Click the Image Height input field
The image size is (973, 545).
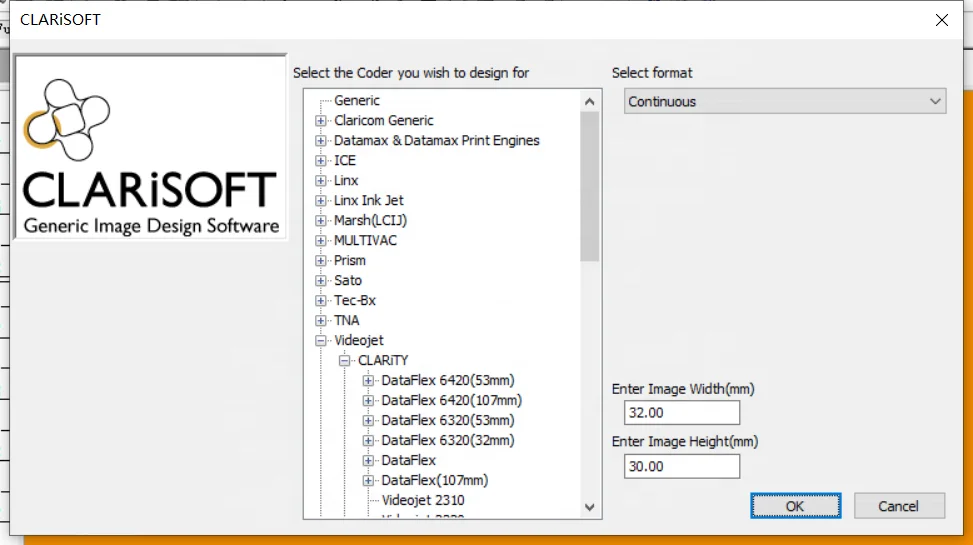pos(682,466)
